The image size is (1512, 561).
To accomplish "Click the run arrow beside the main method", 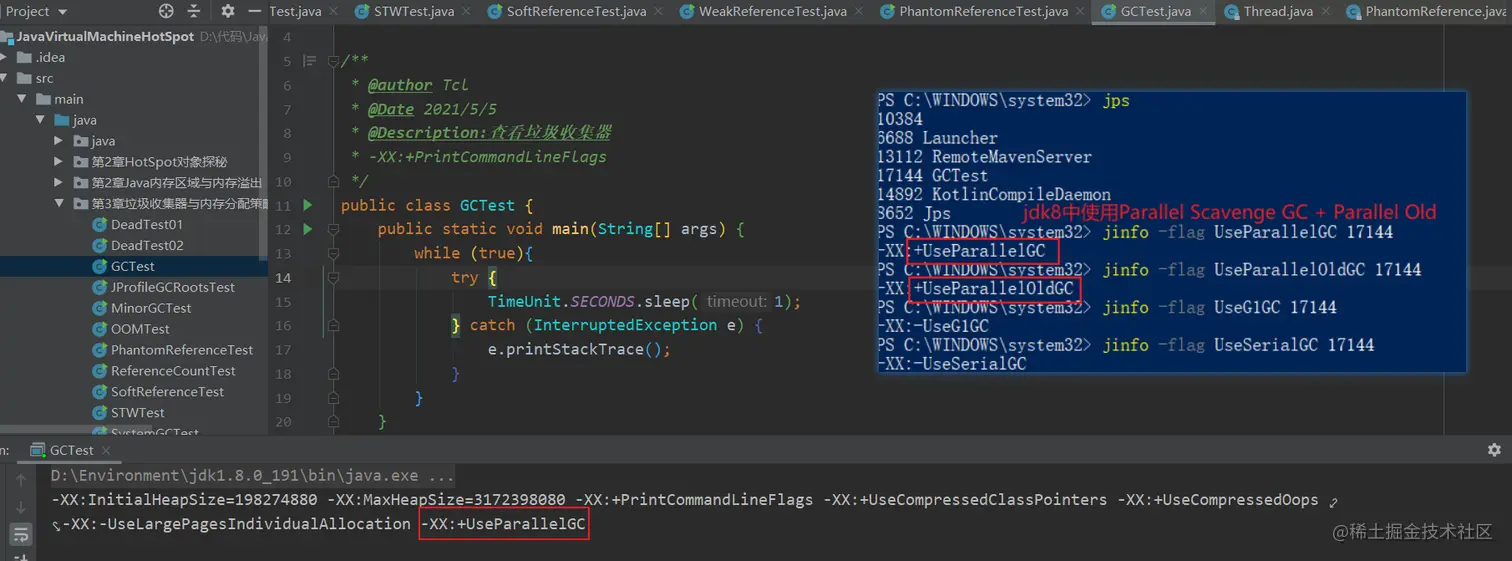I will click(308, 229).
